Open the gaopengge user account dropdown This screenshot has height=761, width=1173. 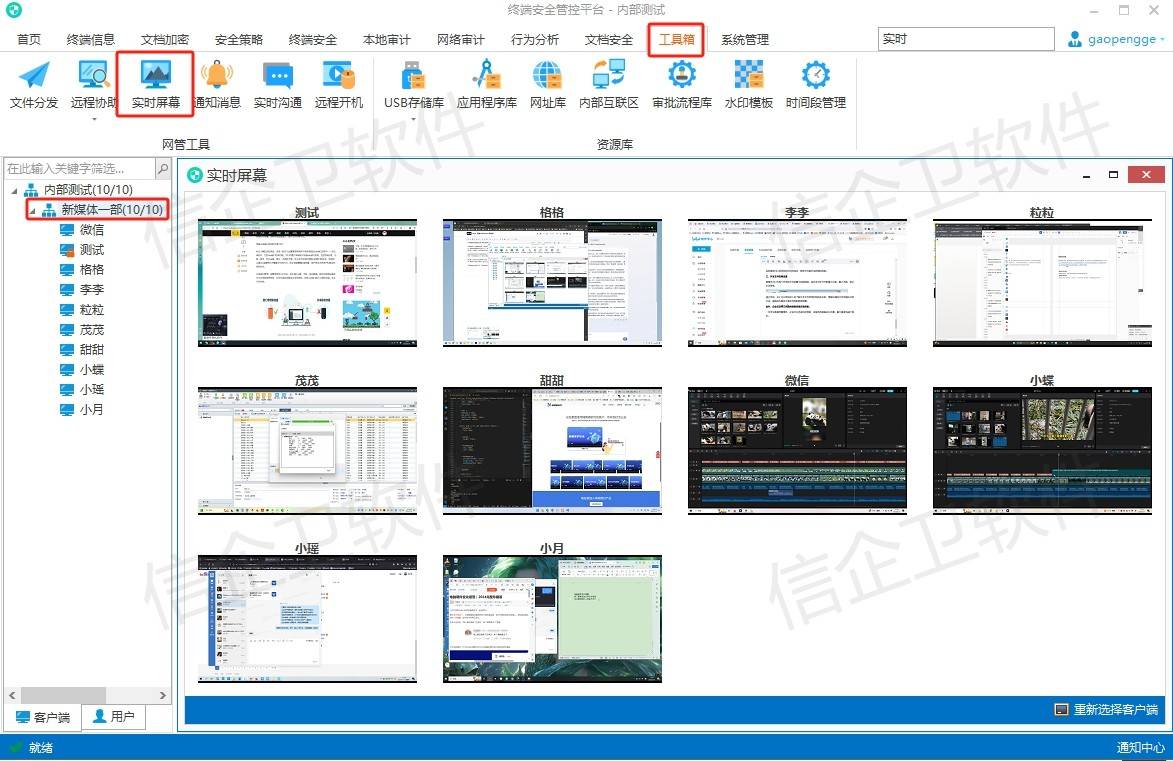1116,40
